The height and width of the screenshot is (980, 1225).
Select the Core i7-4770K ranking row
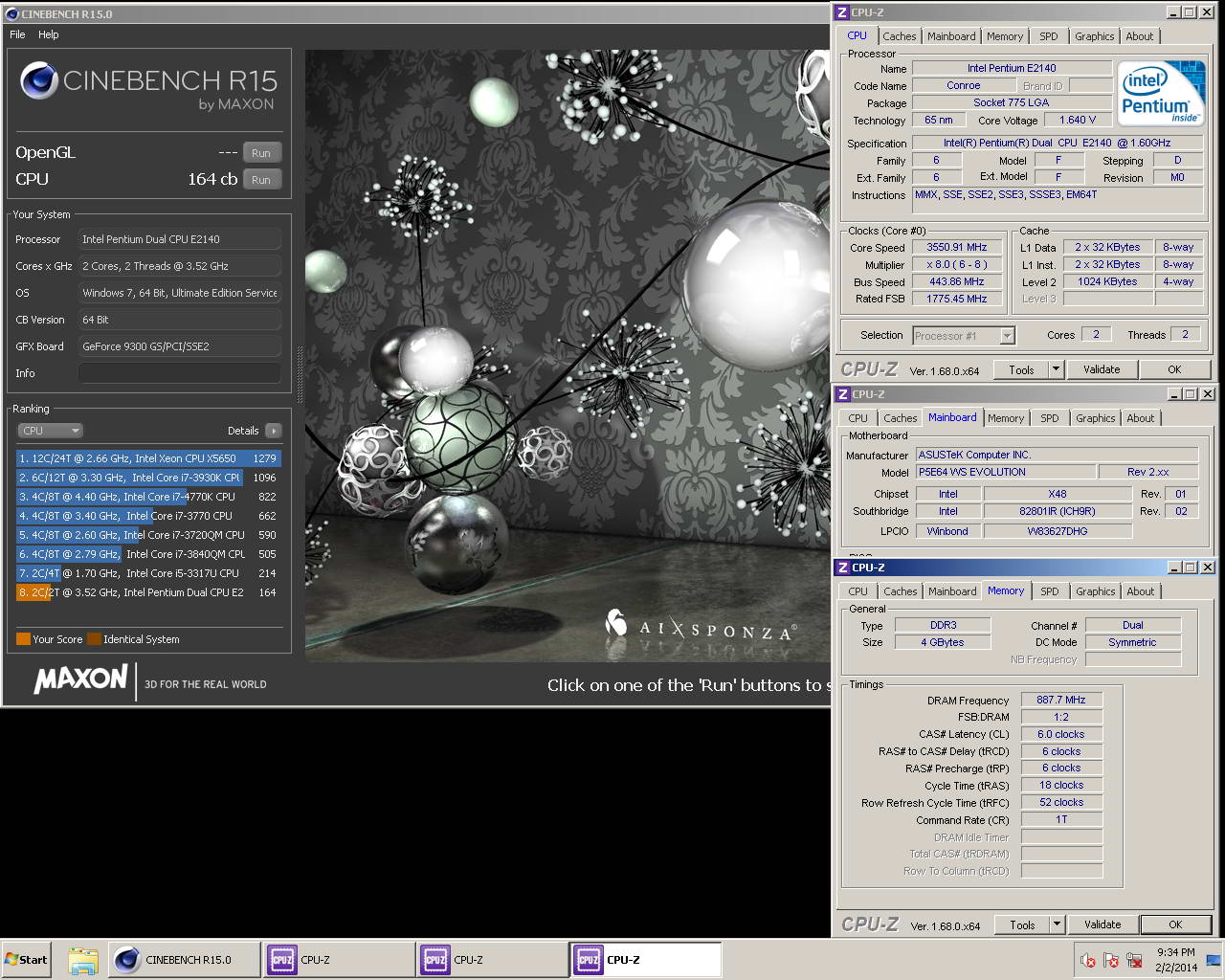coord(148,497)
